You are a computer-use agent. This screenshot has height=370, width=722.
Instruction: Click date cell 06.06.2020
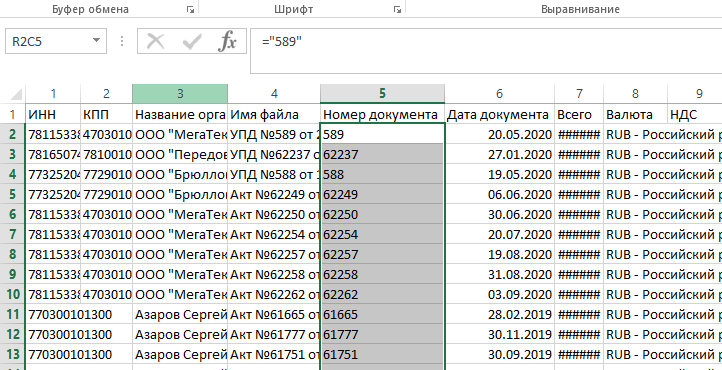[500, 194]
